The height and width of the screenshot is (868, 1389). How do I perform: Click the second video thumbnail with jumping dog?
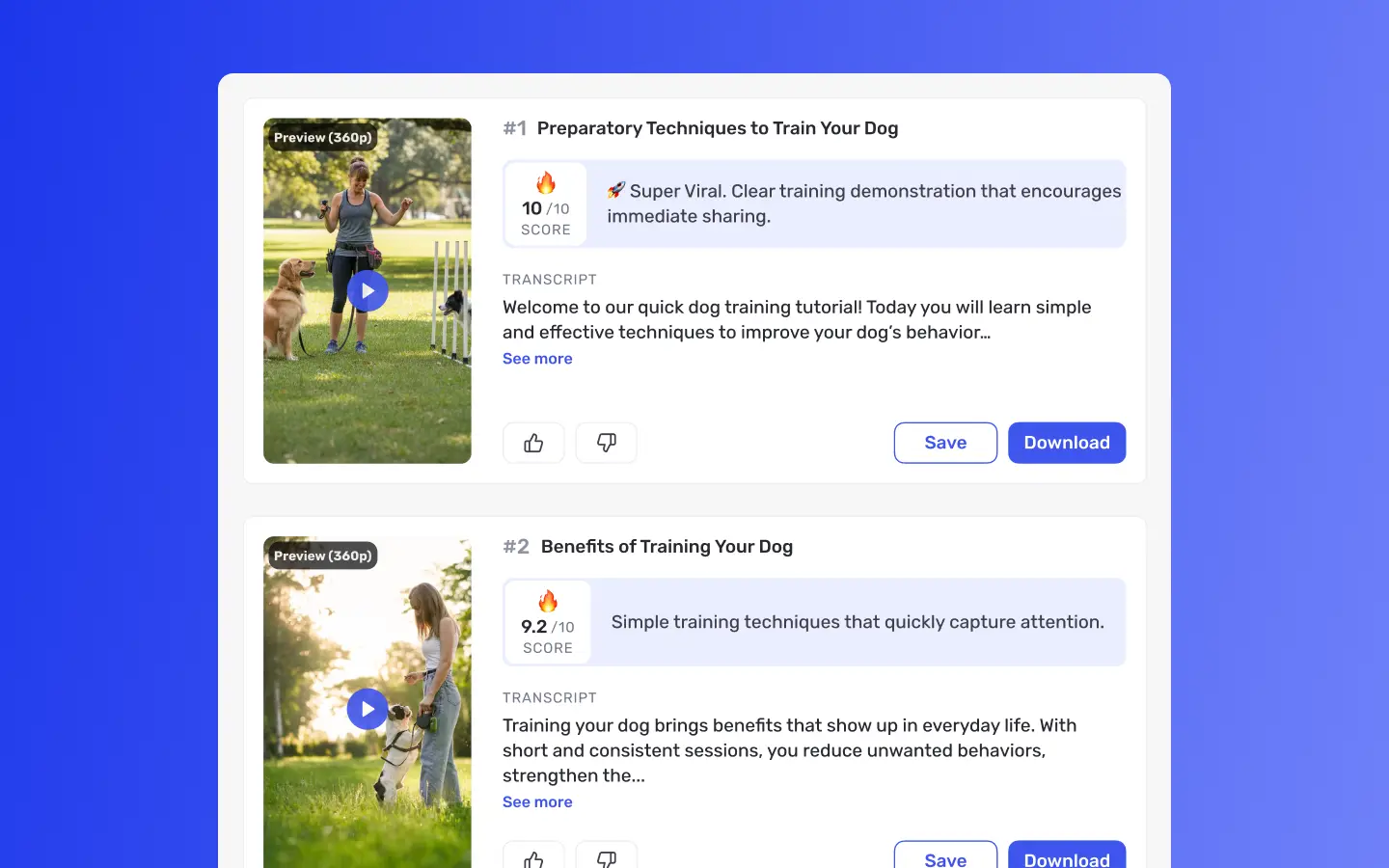coord(368,702)
